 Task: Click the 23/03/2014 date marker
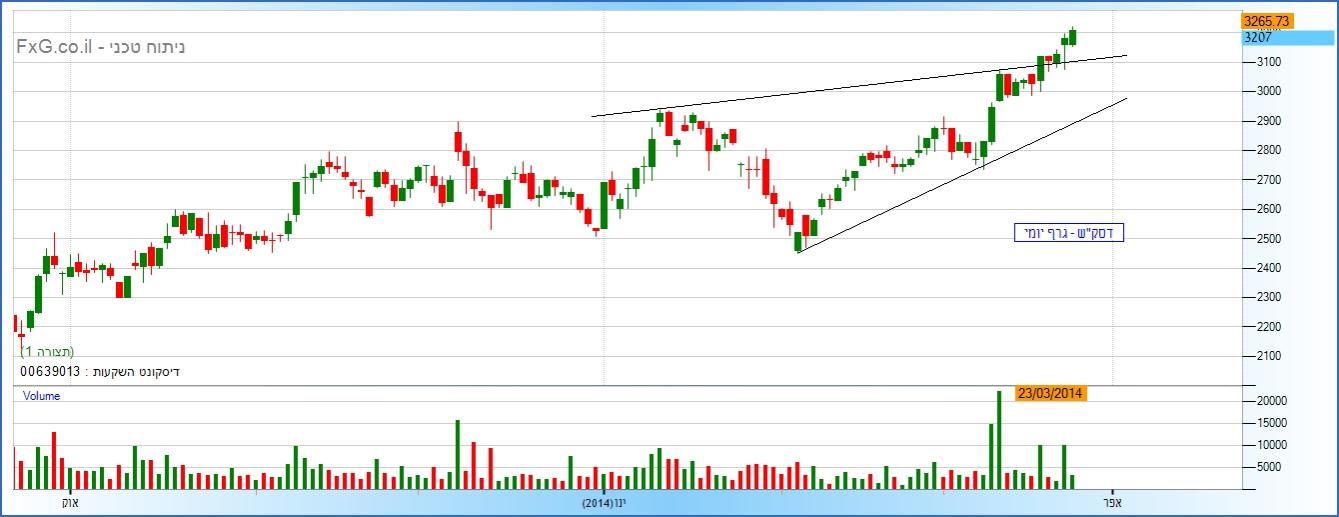click(x=1050, y=393)
